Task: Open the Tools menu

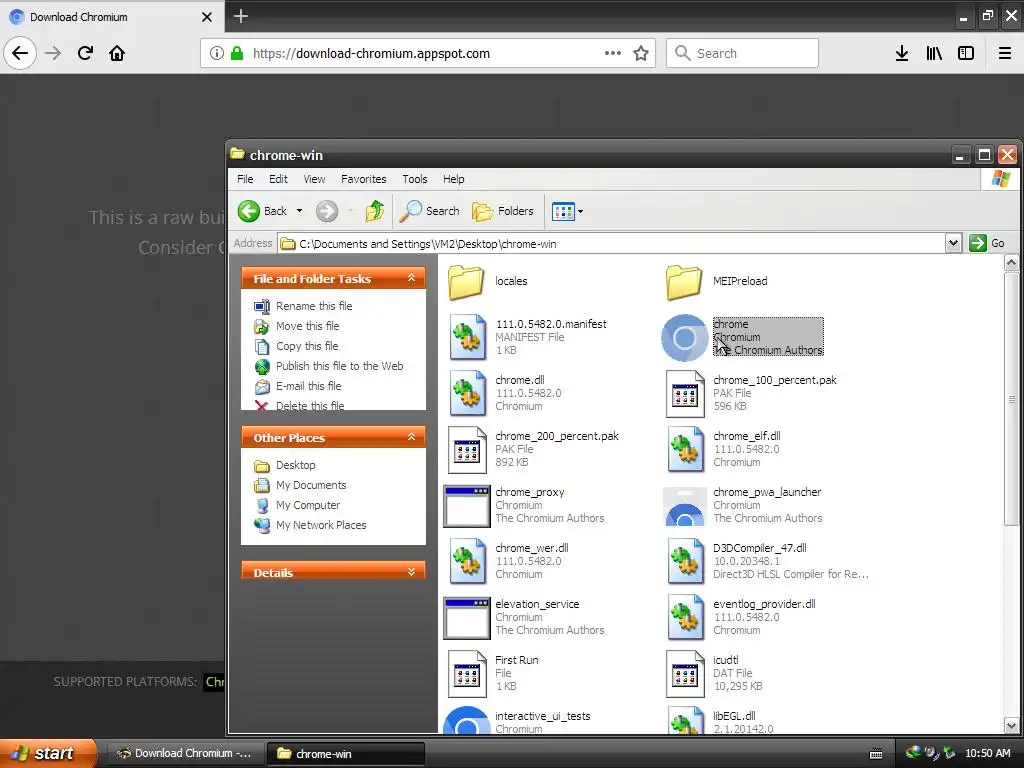Action: pyautogui.click(x=415, y=179)
